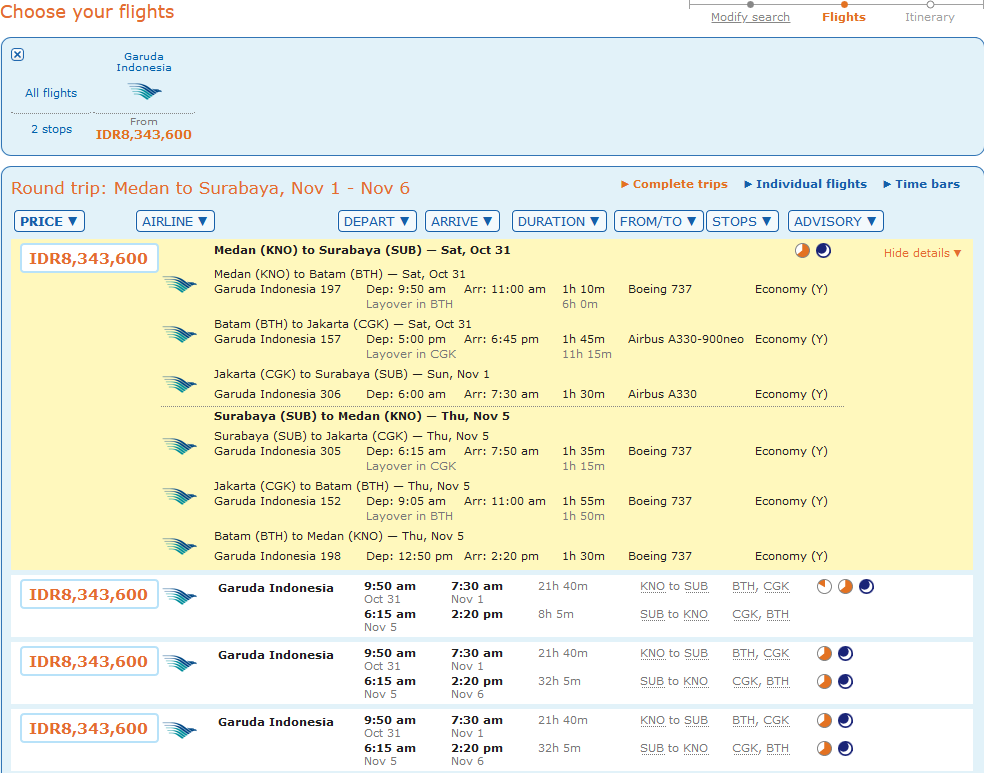The width and height of the screenshot is (984, 773).
Task: Toggle the All flights filter option
Action: (51, 92)
